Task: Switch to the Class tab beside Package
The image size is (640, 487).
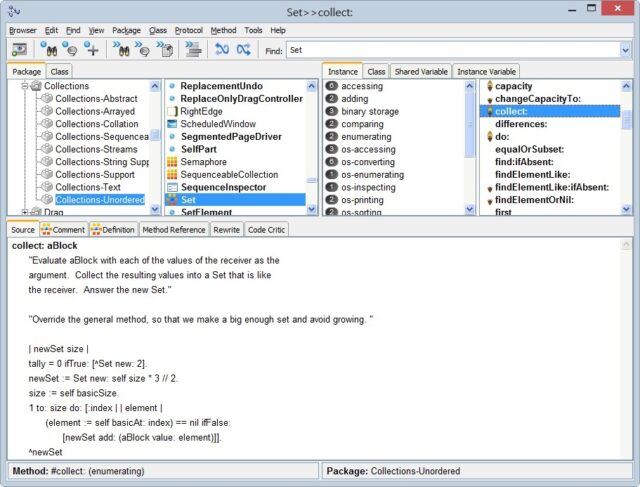Action: [60, 72]
